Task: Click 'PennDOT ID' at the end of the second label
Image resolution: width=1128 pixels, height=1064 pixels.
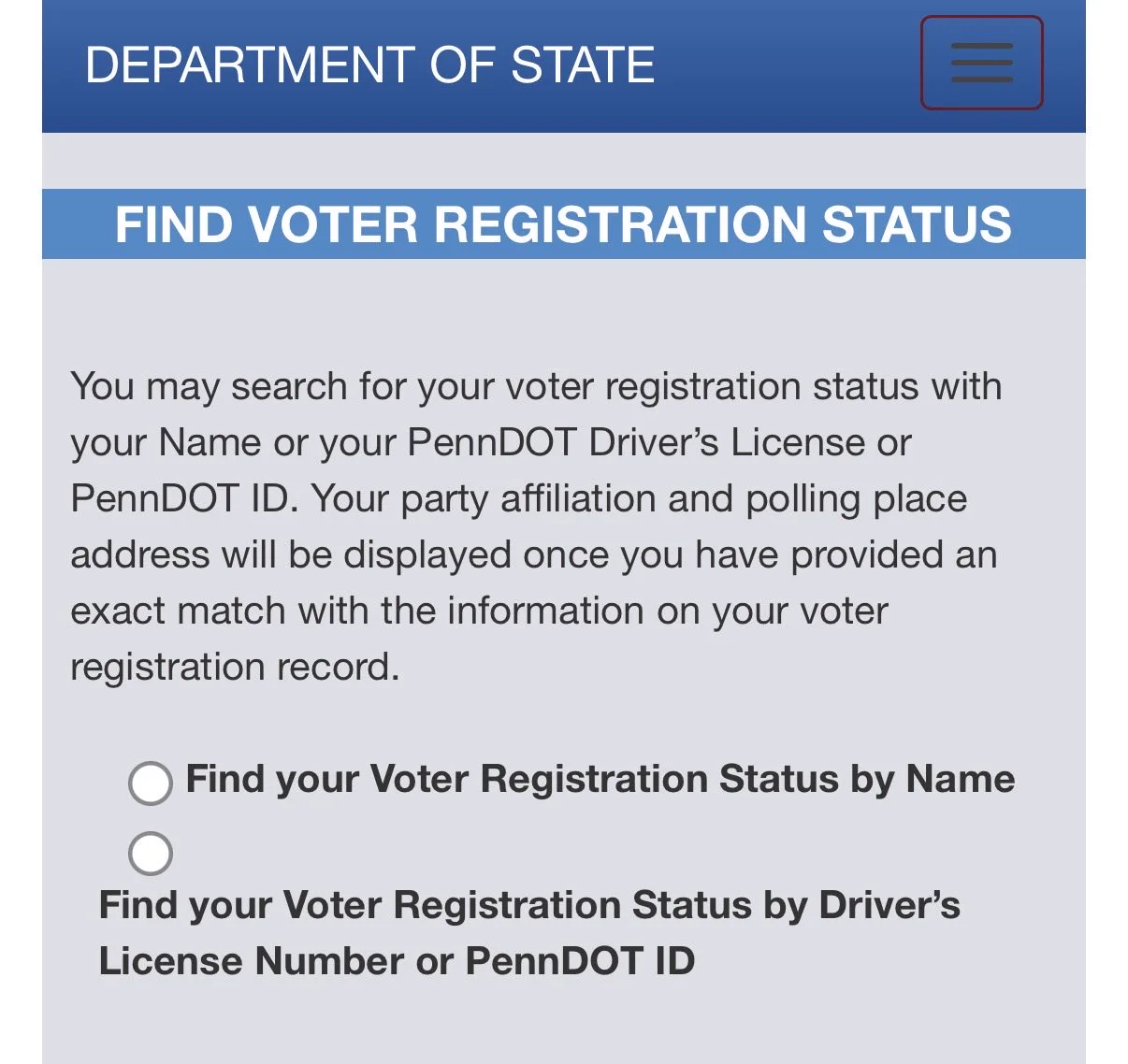Action: tap(580, 960)
